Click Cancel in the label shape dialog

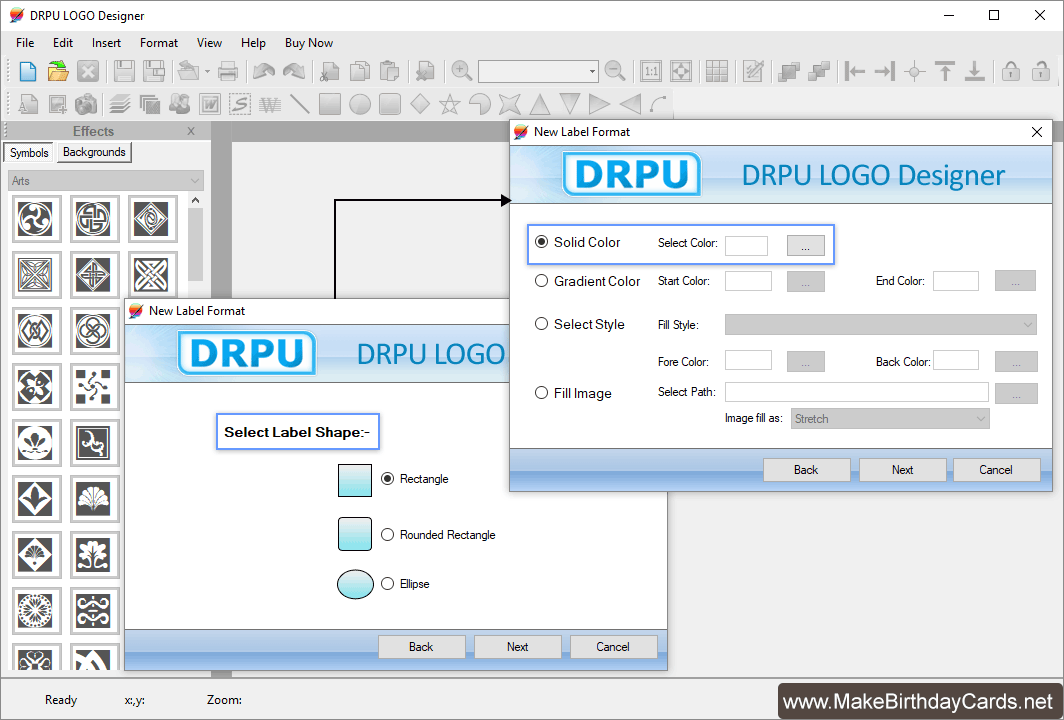tap(613, 647)
